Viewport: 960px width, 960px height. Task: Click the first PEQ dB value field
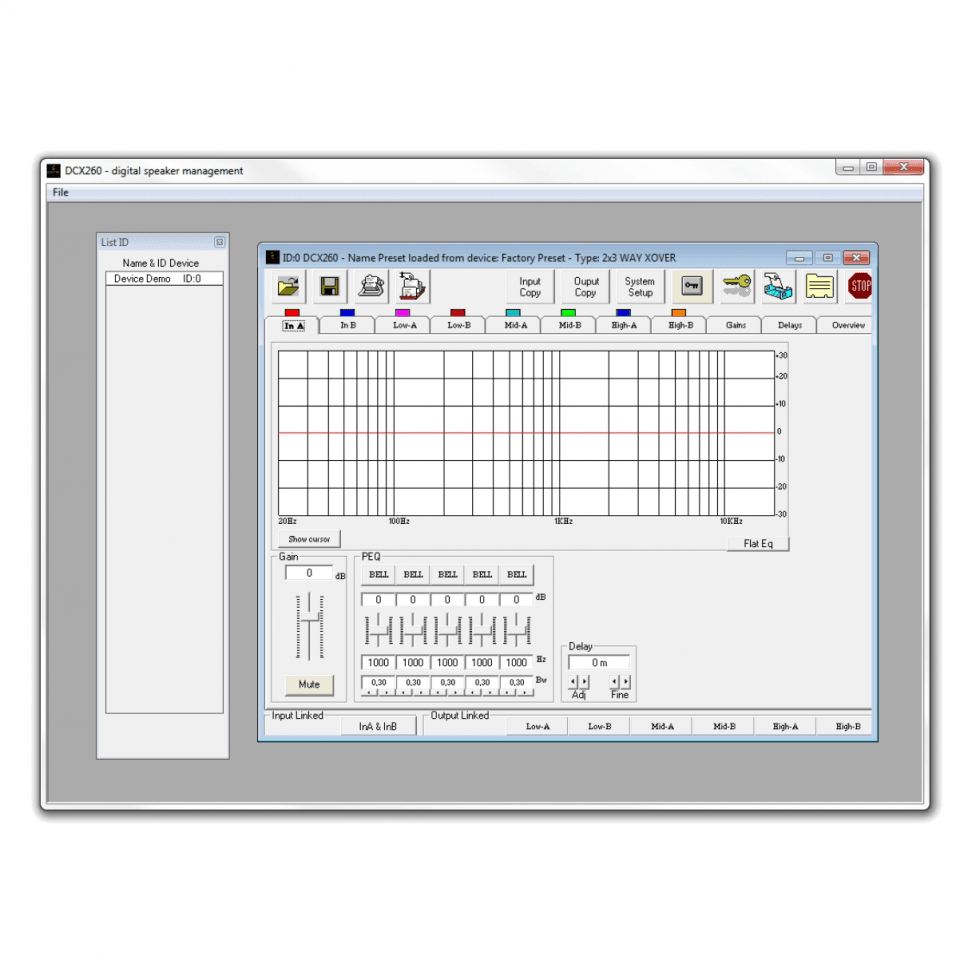coord(378,600)
